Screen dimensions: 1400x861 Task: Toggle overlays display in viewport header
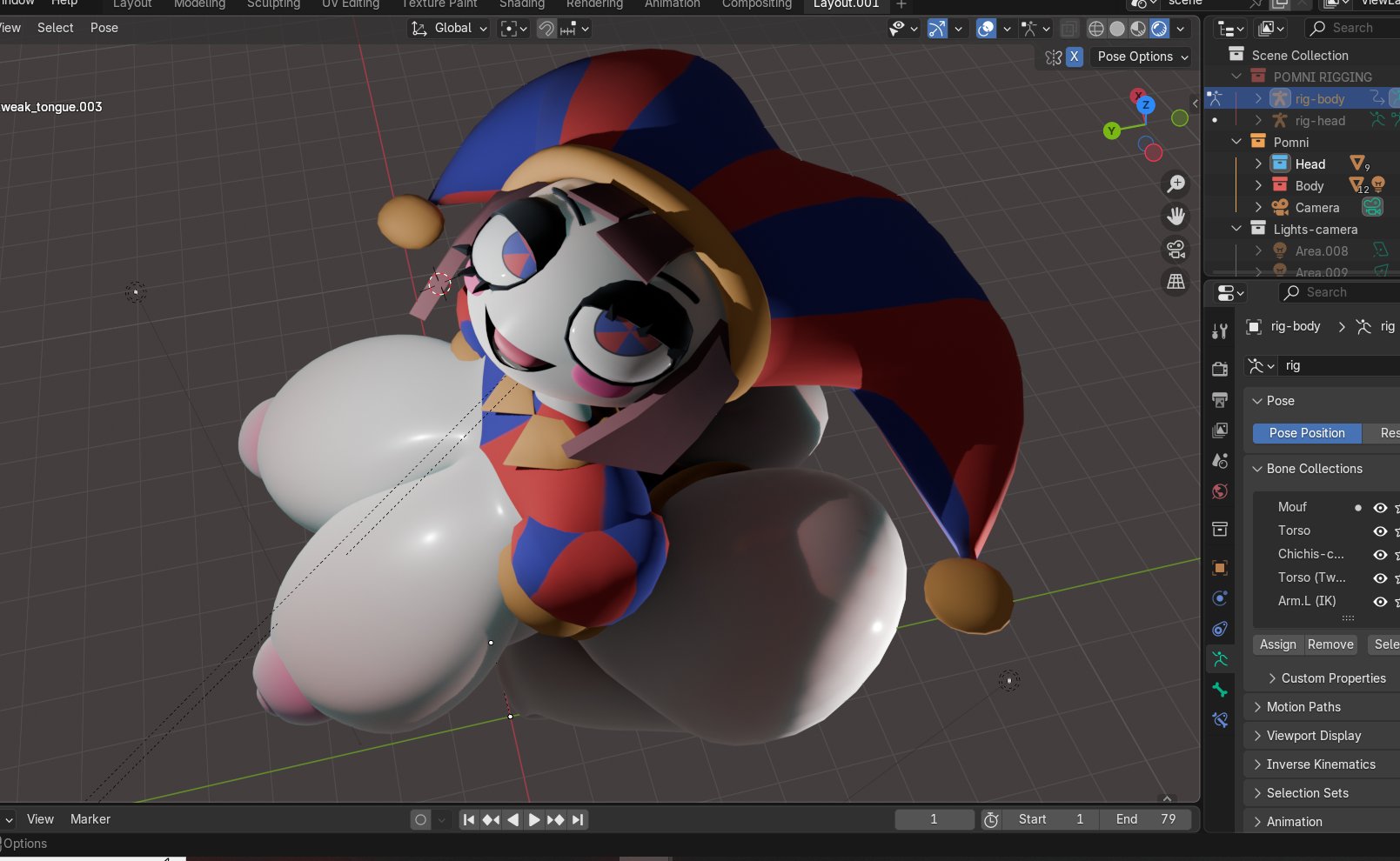(986, 29)
